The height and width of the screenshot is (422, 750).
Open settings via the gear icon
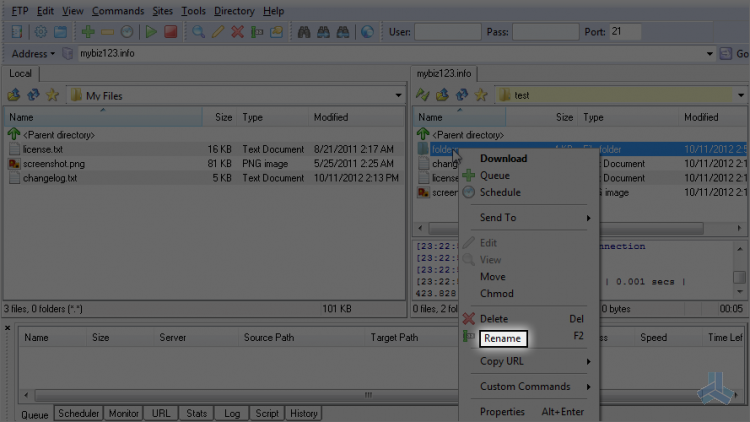point(41,32)
